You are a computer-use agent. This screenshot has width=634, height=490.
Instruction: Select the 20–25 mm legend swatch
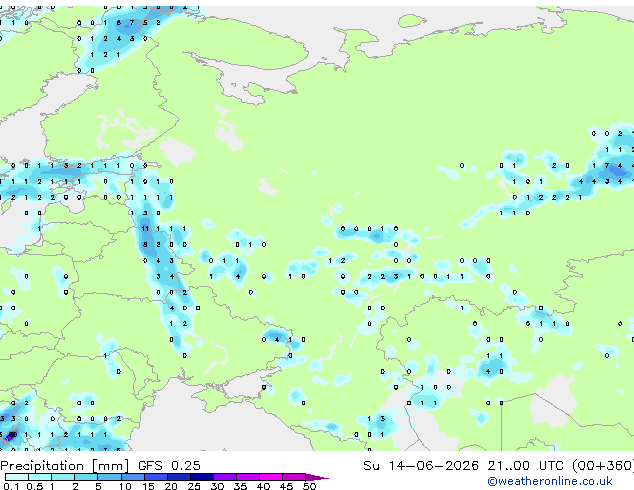[x=178, y=477]
